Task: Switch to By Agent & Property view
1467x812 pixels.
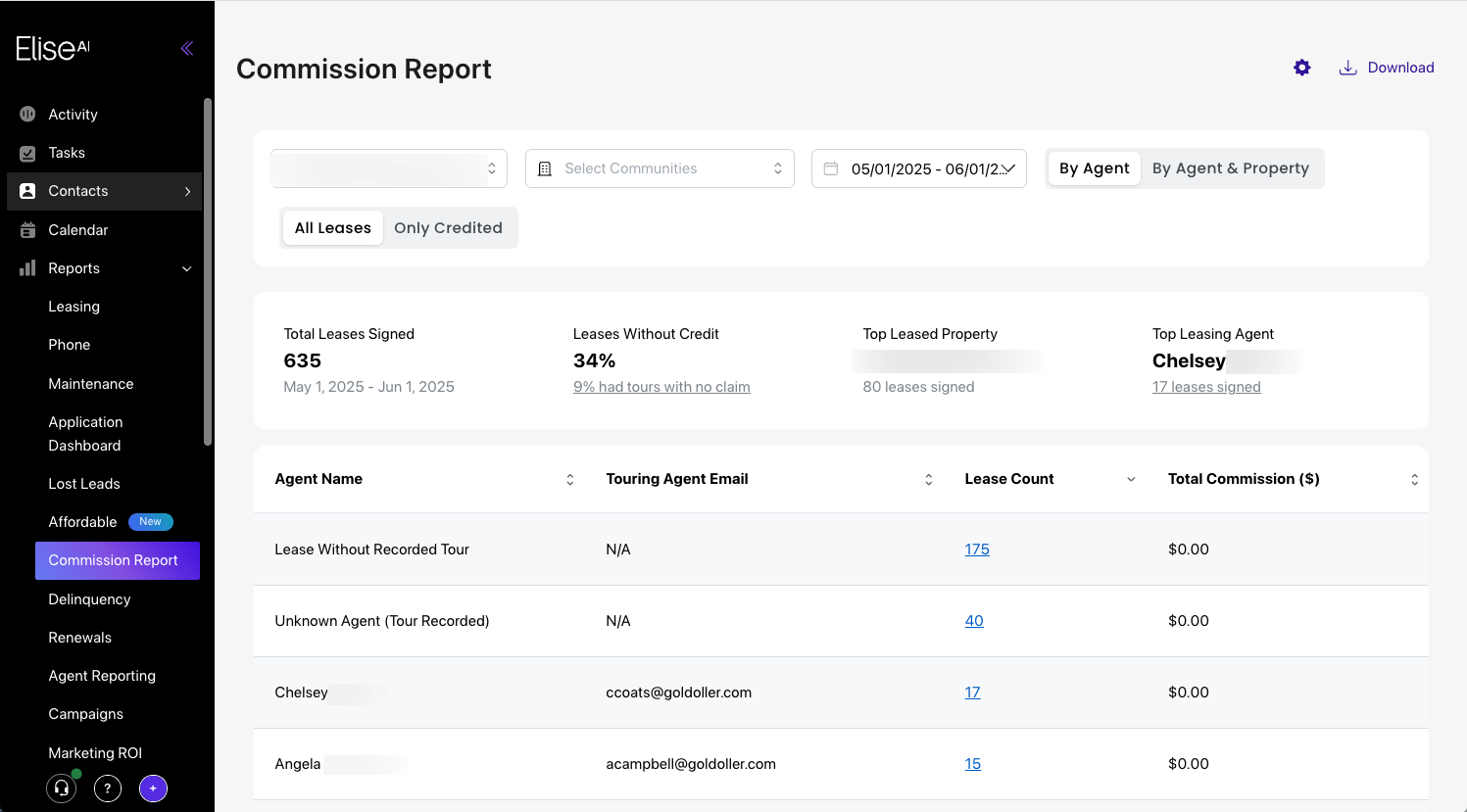Action: (1231, 168)
